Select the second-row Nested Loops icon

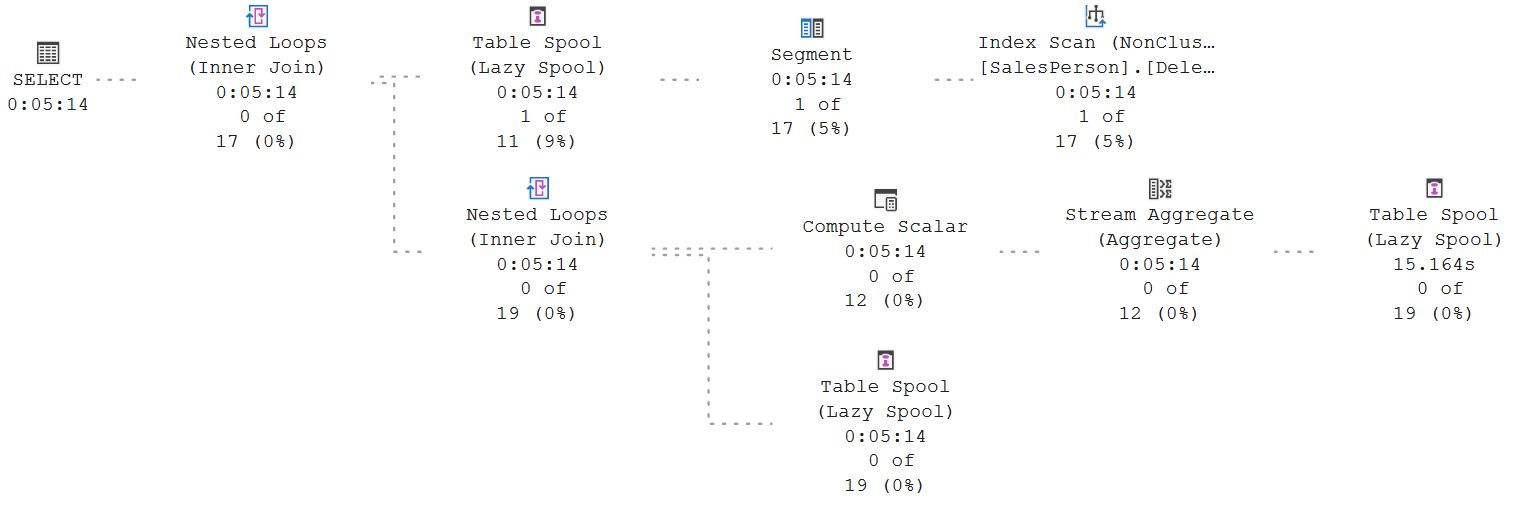coord(538,188)
